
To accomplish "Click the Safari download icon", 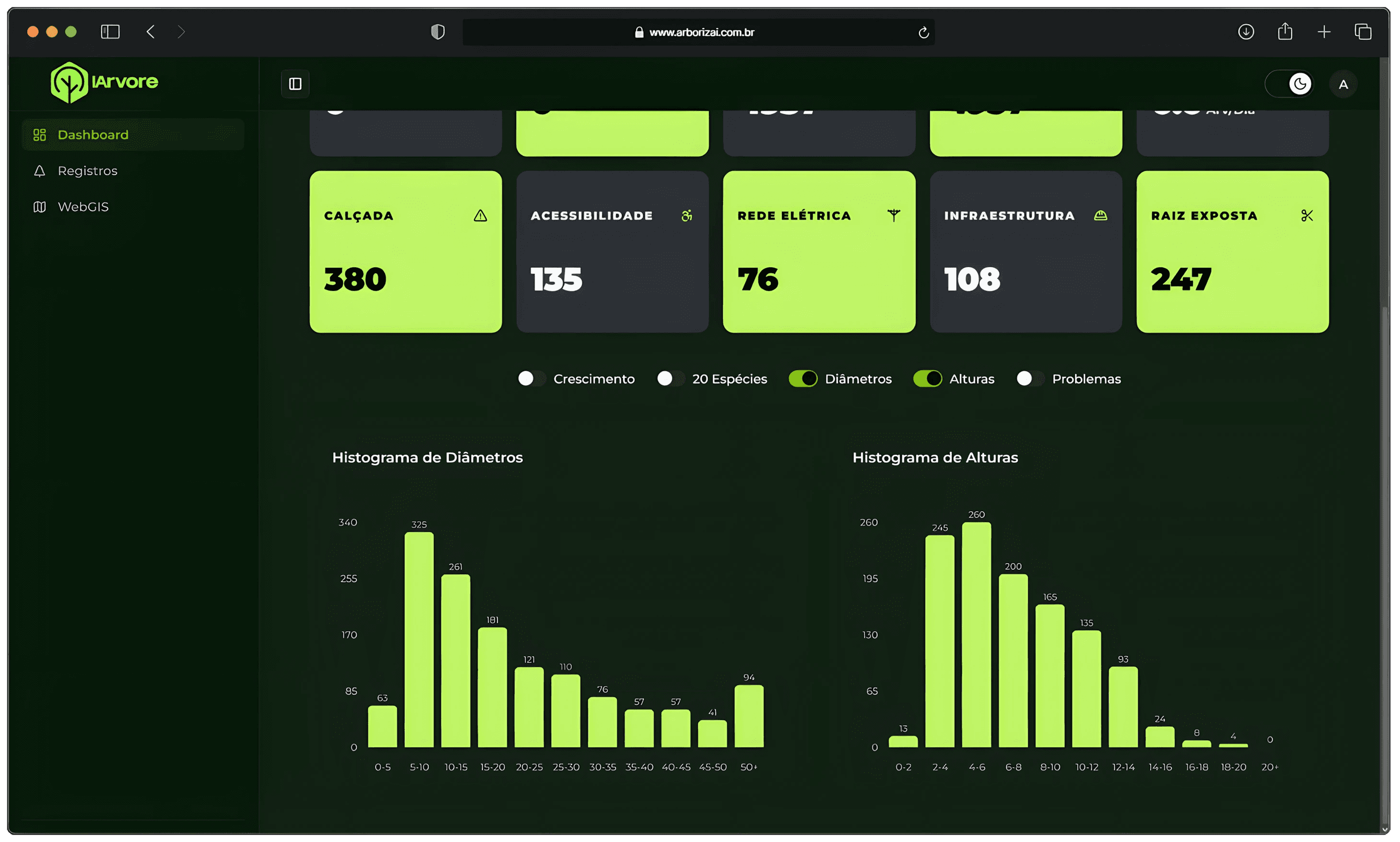I will point(1246,32).
